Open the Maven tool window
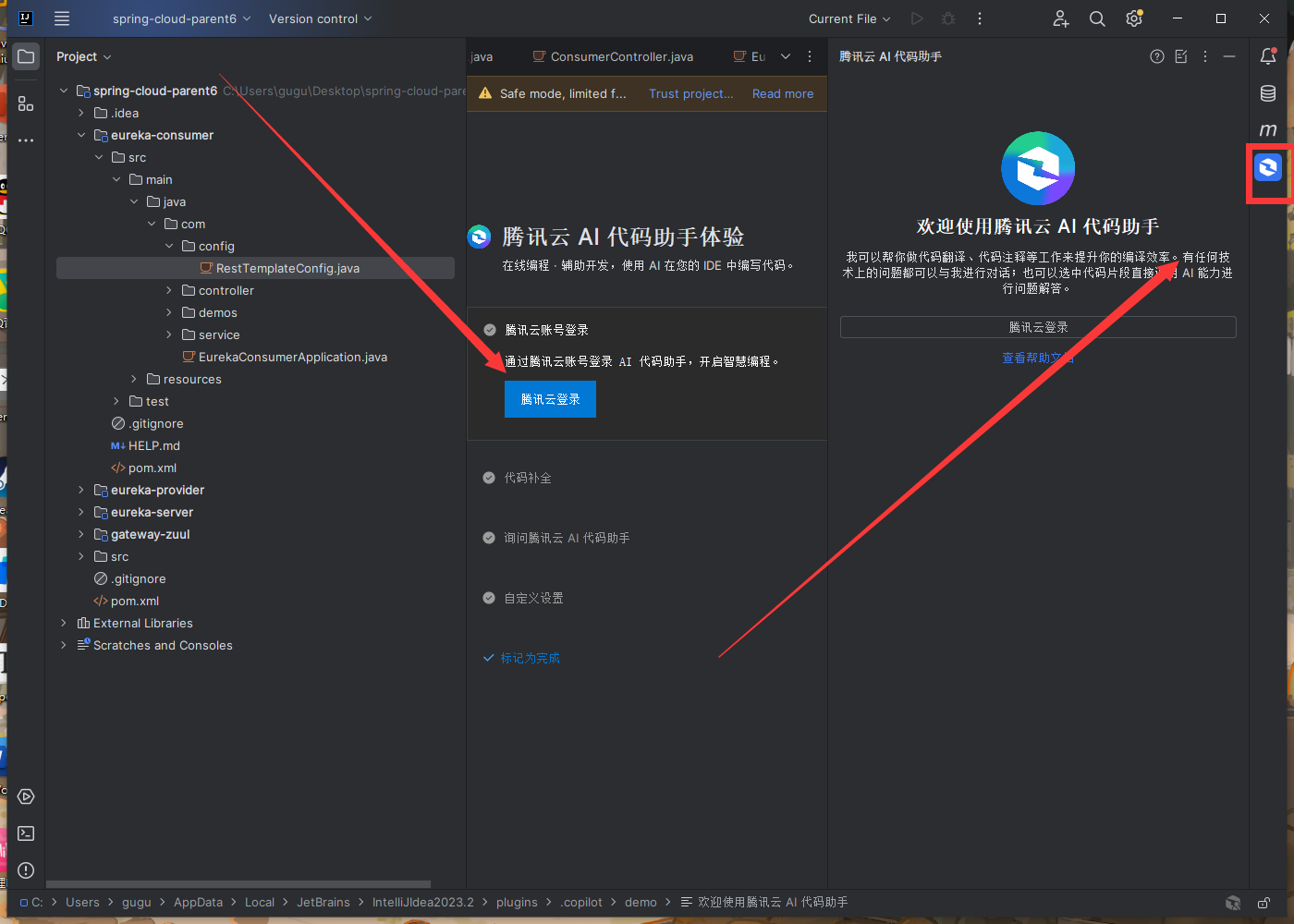This screenshot has height=924, width=1294. [x=1268, y=130]
